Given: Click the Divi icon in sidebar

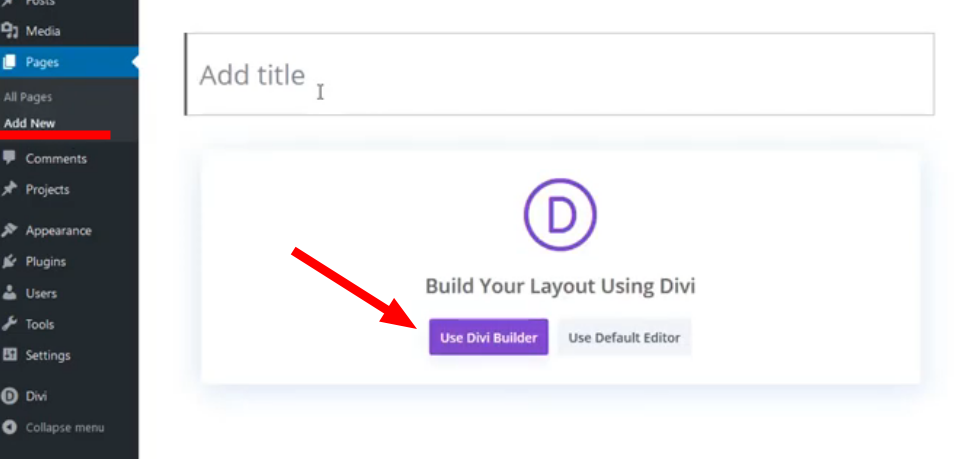Looking at the screenshot, I should pyautogui.click(x=10, y=396).
